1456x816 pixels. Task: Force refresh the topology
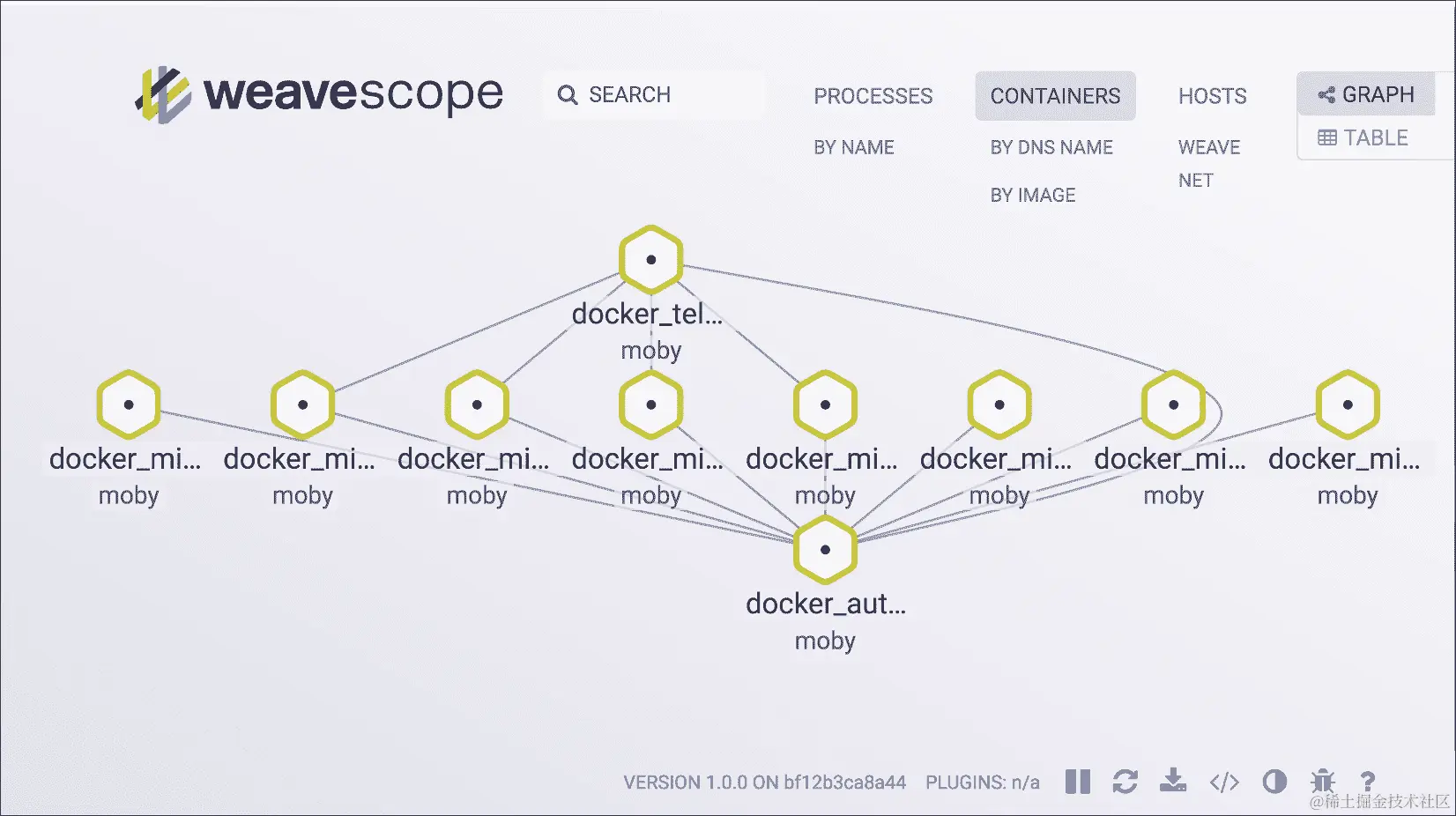1125,782
